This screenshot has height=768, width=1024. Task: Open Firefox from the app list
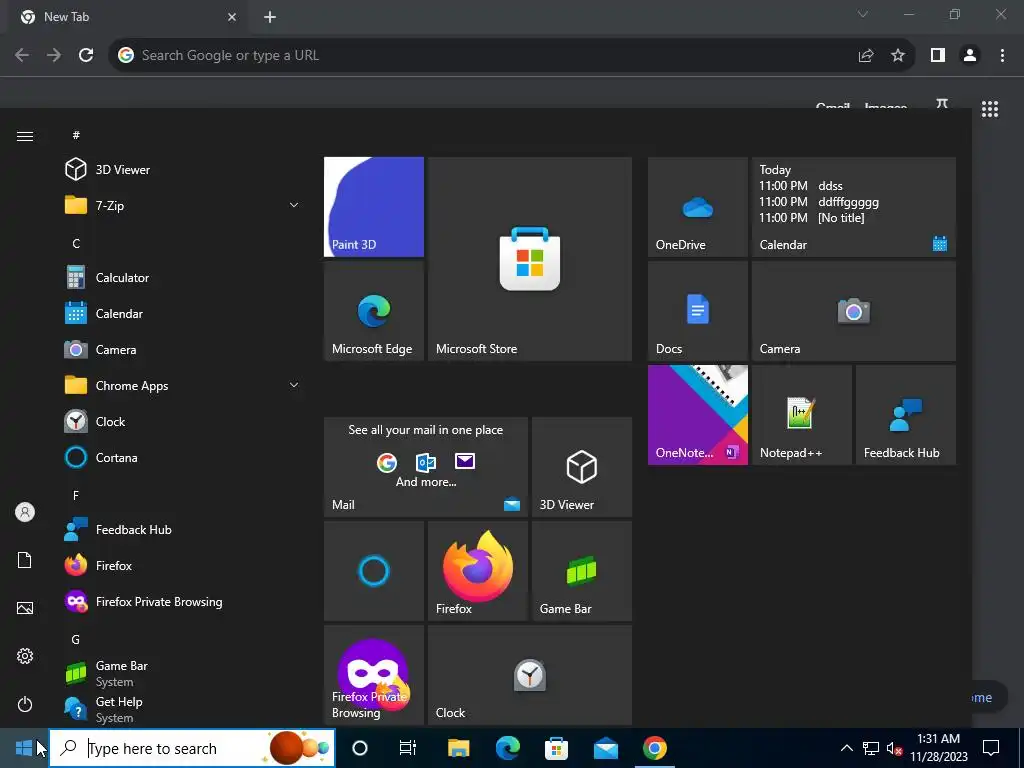coord(183,566)
